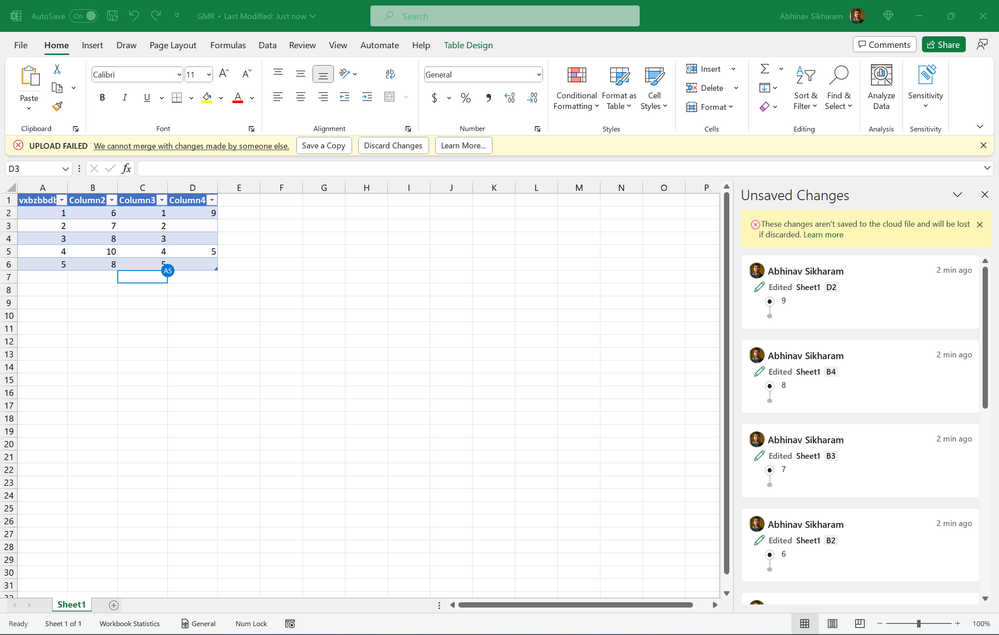Open the Comments button
The image size is (999, 635).
[884, 45]
